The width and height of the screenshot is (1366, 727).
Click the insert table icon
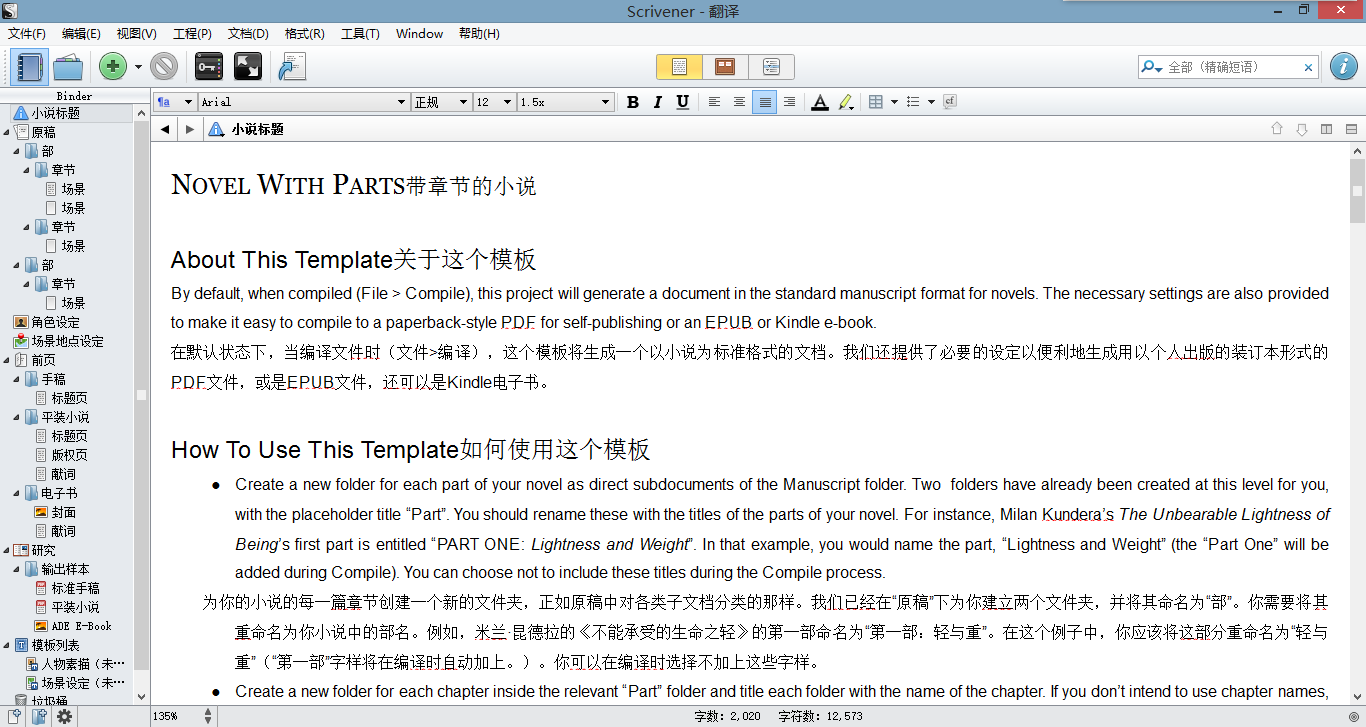point(876,102)
